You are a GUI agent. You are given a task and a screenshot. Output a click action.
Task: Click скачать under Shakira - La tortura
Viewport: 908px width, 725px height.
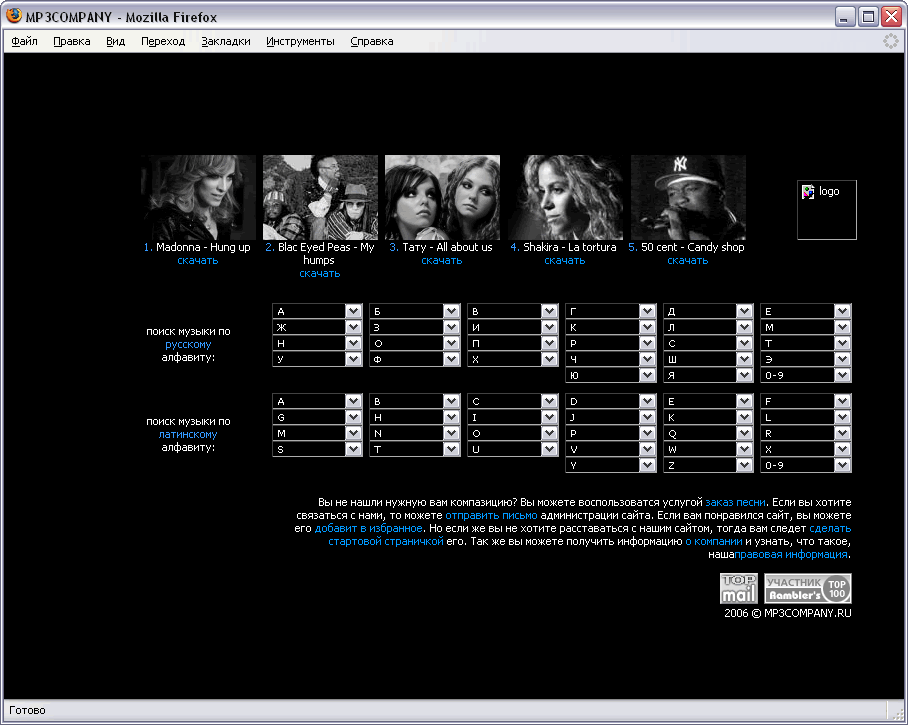pyautogui.click(x=565, y=261)
